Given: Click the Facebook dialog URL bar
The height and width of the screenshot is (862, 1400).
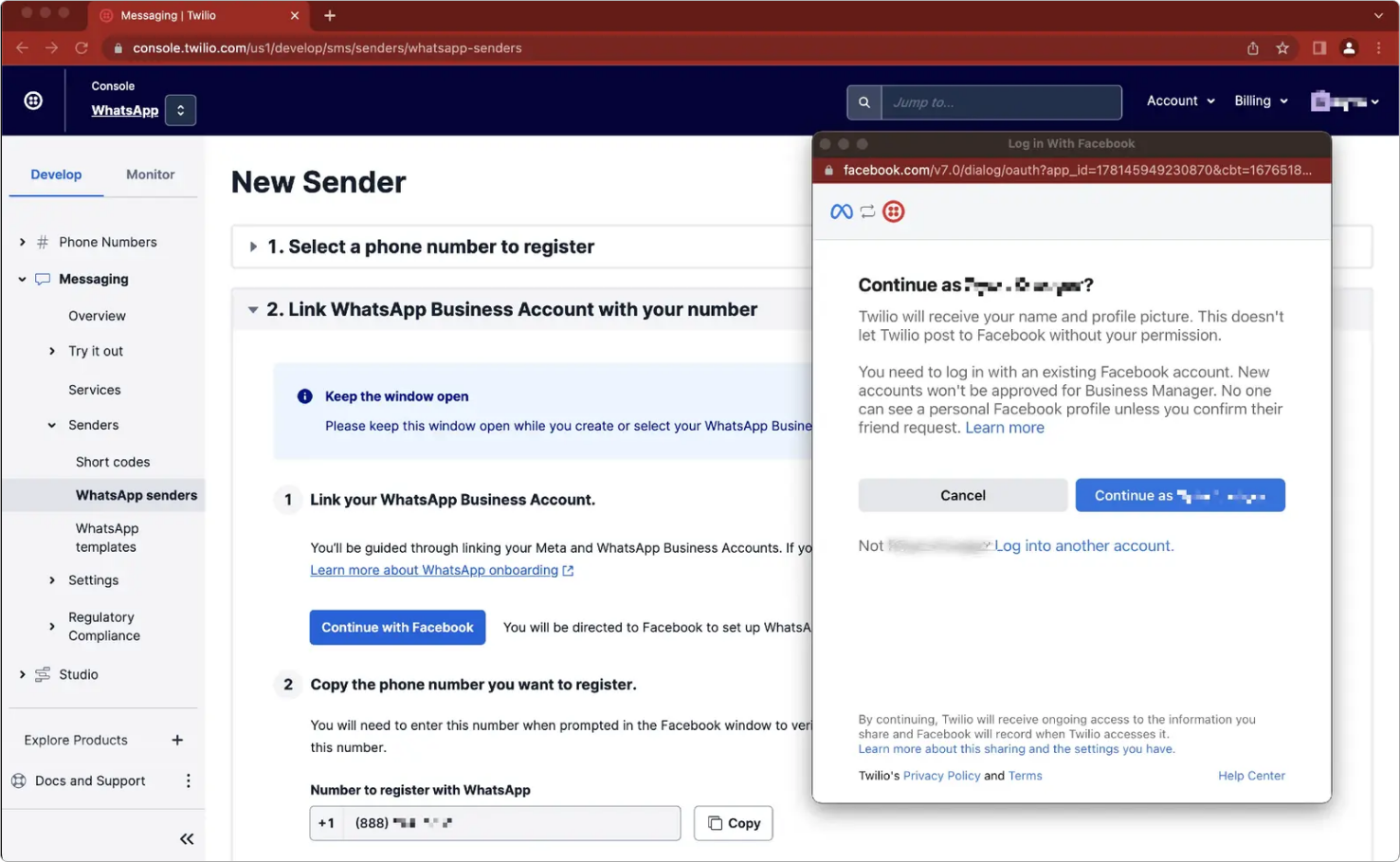Looking at the screenshot, I should [x=1071, y=170].
